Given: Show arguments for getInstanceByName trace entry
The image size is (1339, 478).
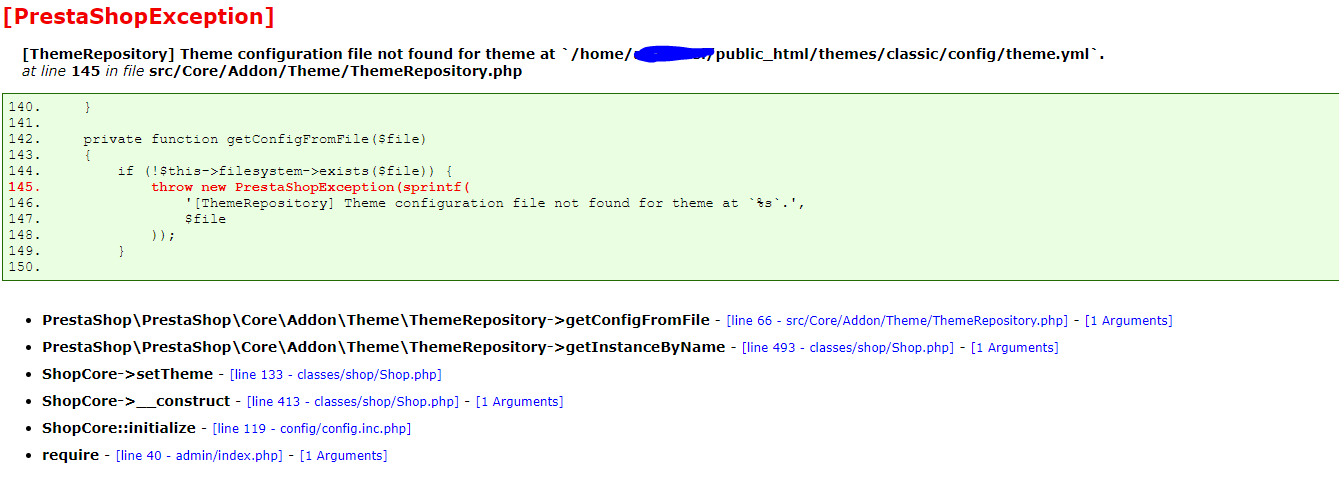Looking at the screenshot, I should tap(1014, 348).
